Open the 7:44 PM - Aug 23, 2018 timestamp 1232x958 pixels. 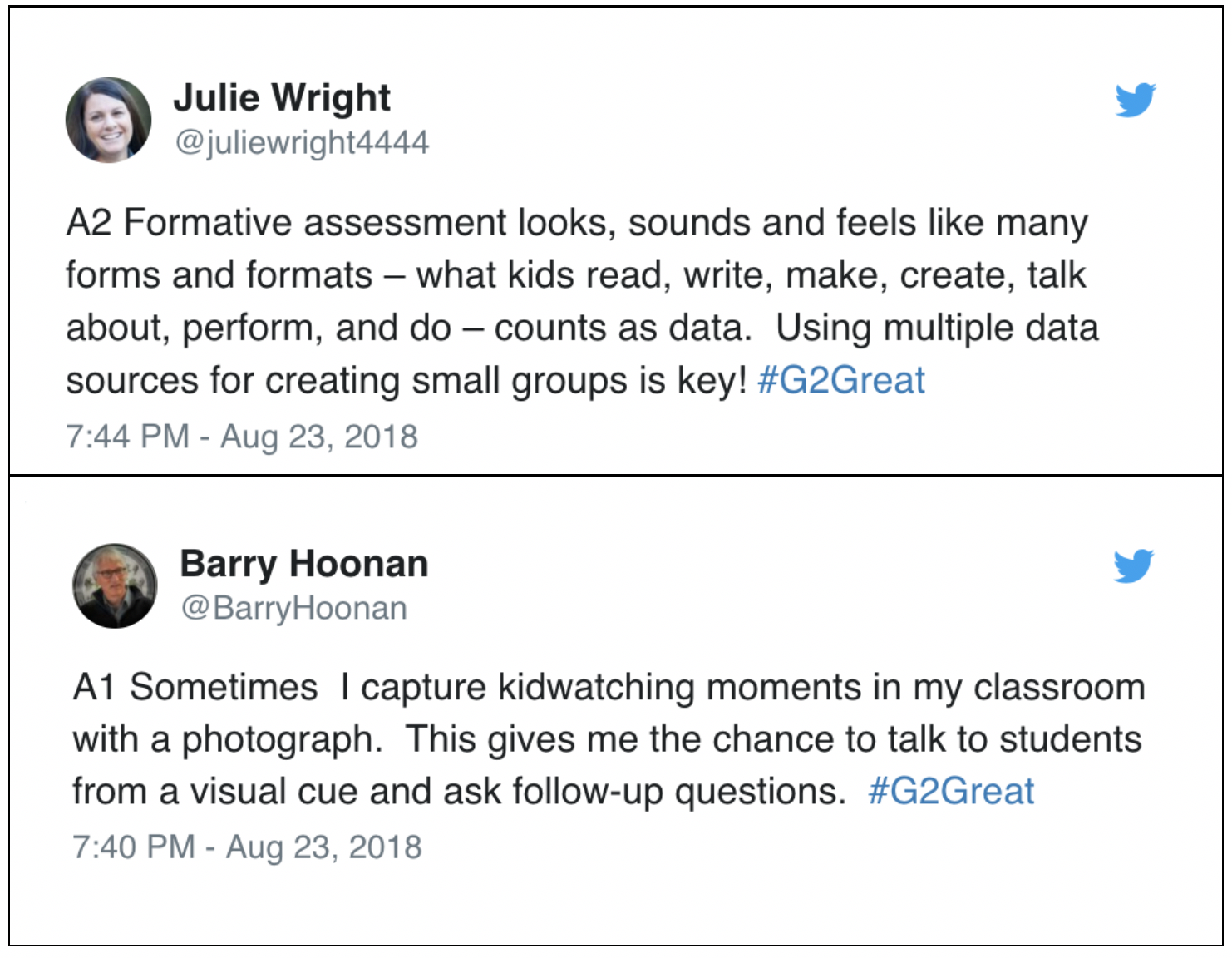coord(242,437)
